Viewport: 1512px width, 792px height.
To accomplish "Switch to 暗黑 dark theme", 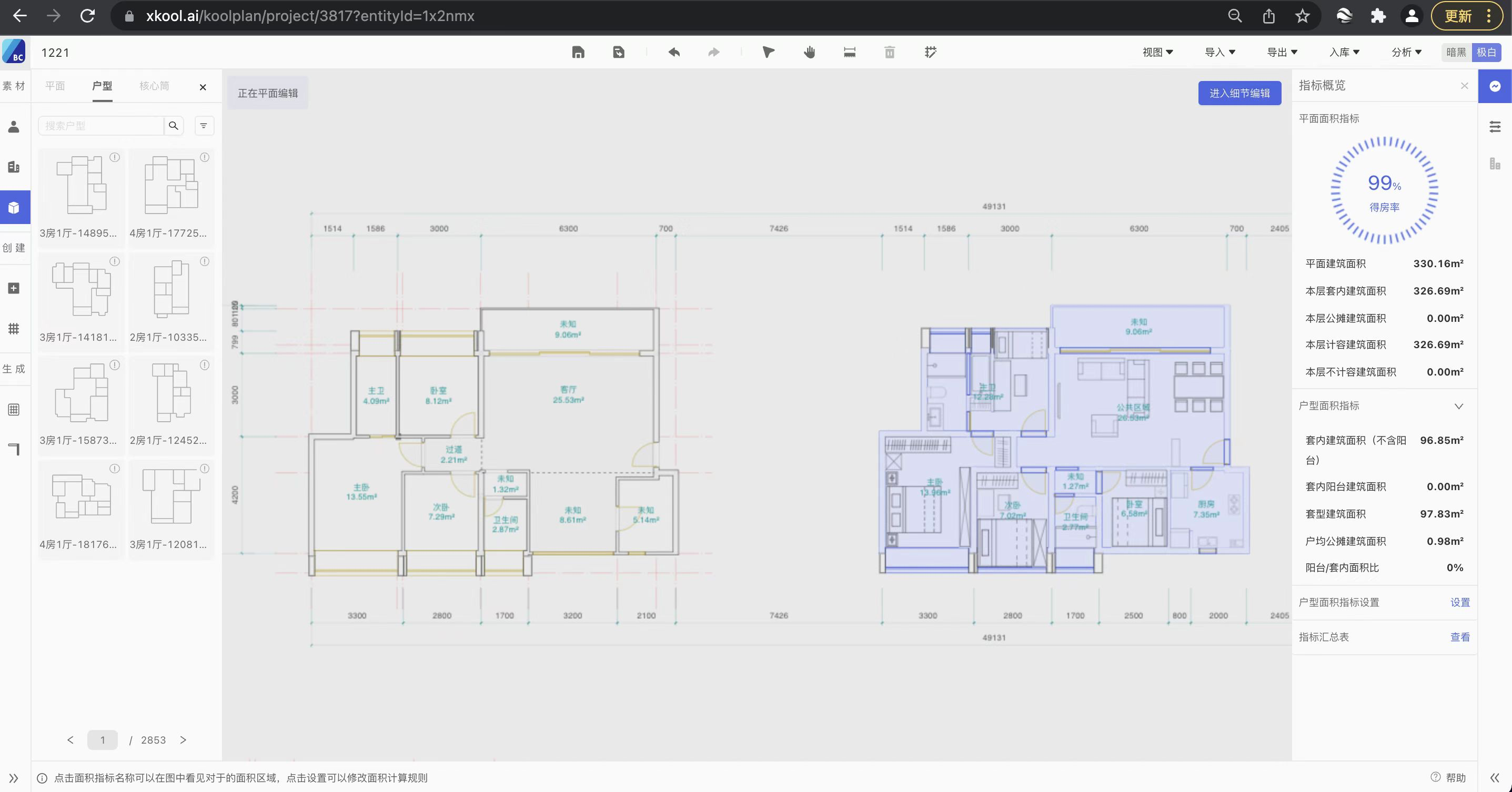I will click(1456, 52).
